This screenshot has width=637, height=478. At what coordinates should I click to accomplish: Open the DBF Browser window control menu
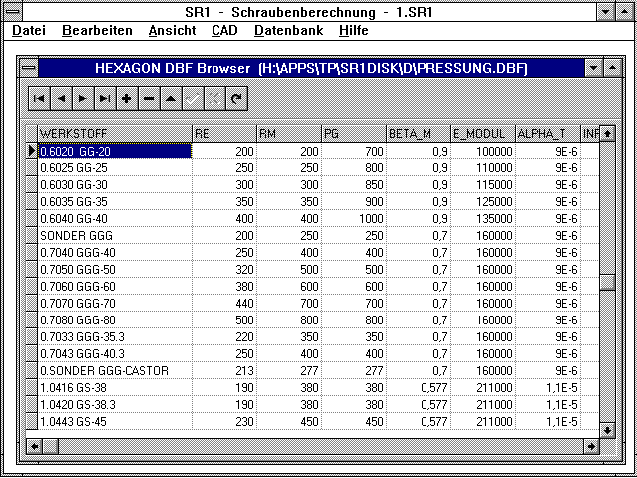pos(30,68)
